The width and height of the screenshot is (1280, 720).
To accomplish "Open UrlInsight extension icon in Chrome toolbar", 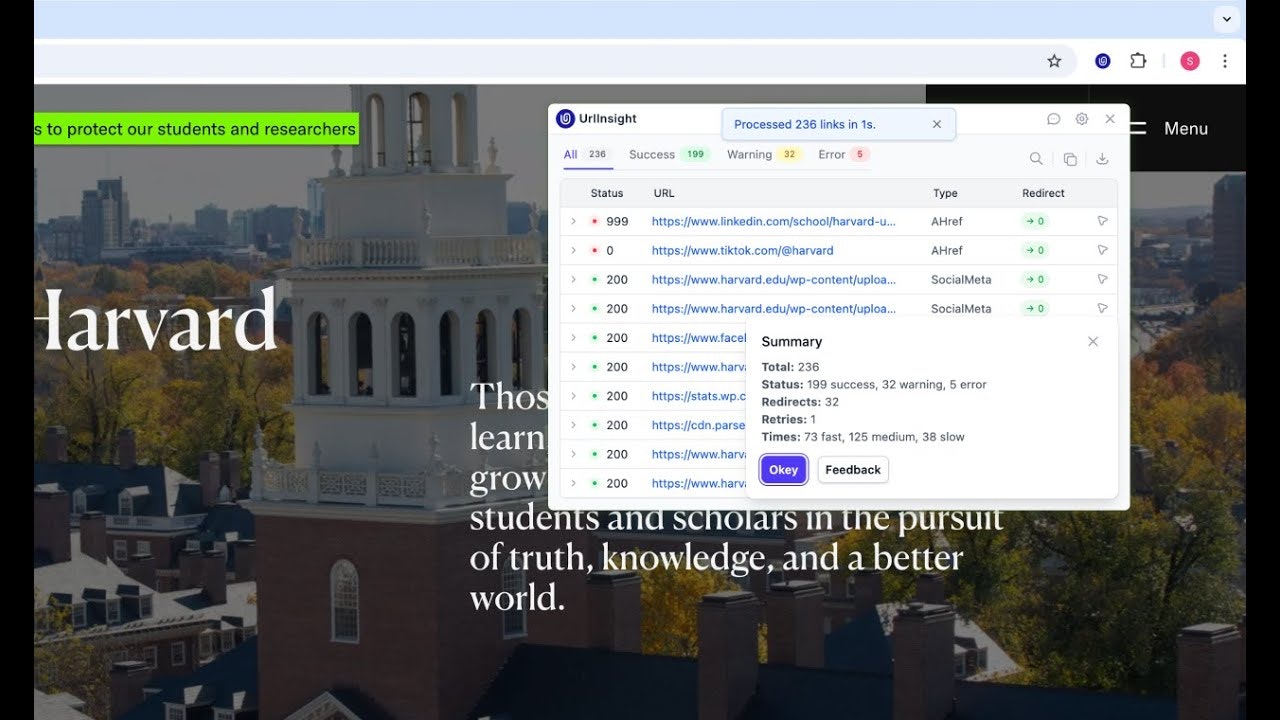I will point(1102,61).
